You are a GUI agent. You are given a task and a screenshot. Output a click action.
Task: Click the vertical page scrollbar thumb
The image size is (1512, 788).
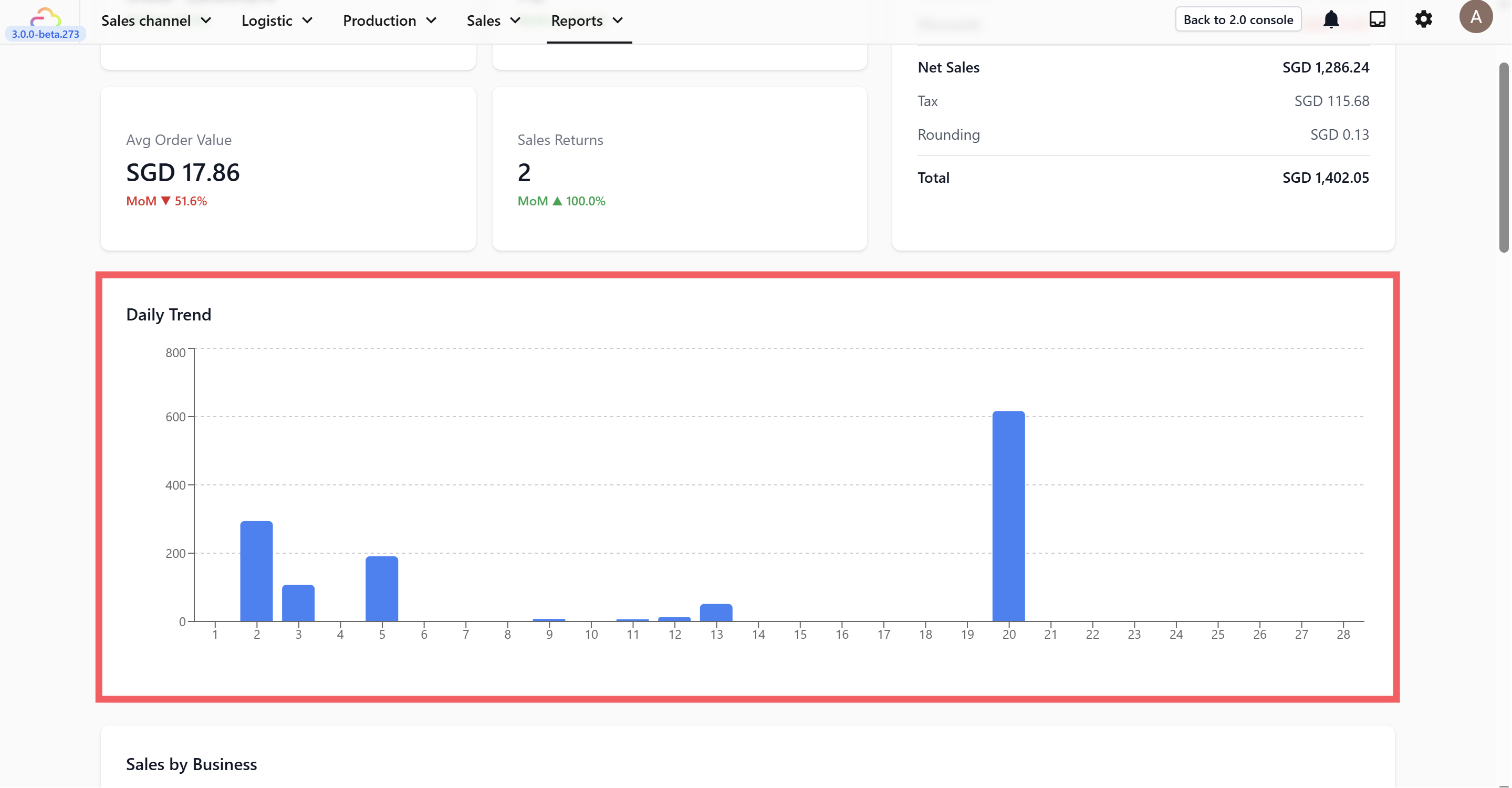coord(1504,158)
